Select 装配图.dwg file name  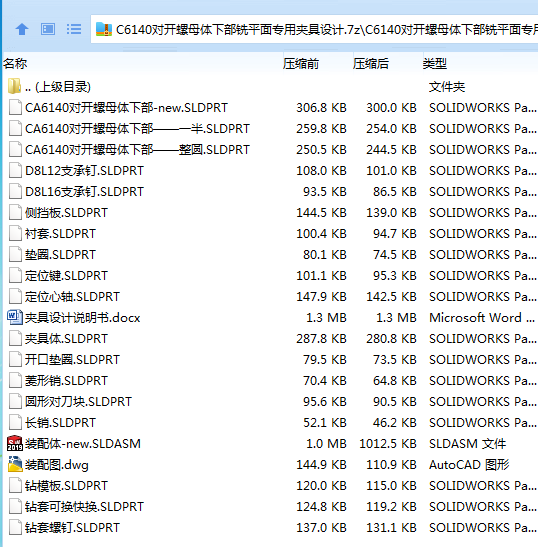57,465
